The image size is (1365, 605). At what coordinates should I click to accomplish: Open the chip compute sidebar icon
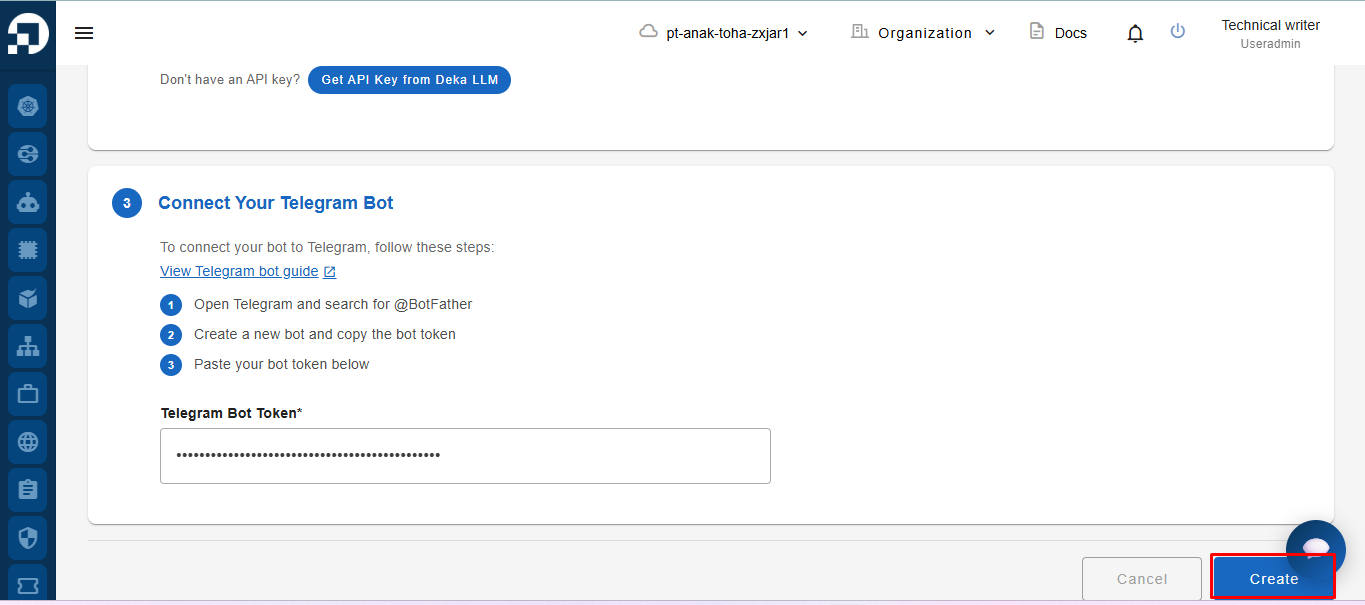point(28,250)
